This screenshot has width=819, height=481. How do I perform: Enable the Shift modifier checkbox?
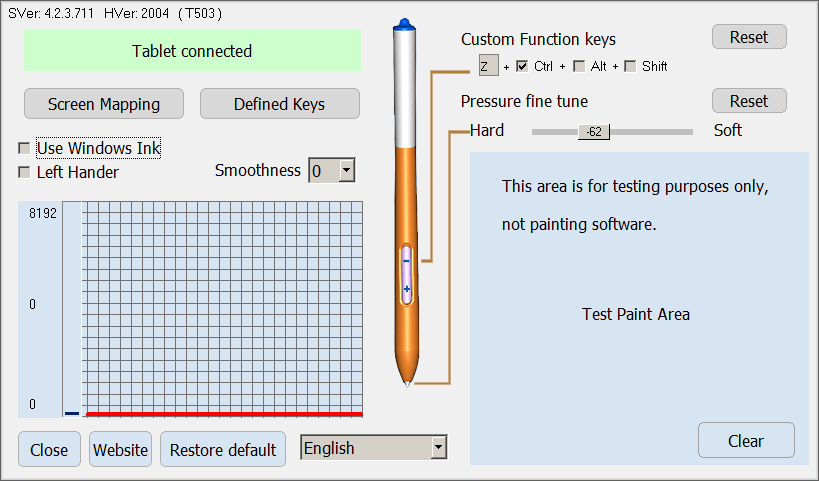(x=629, y=66)
